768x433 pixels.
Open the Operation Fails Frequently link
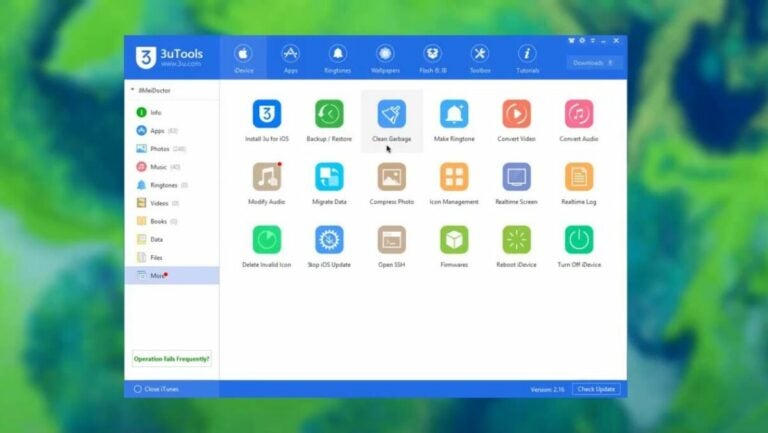[x=171, y=359]
